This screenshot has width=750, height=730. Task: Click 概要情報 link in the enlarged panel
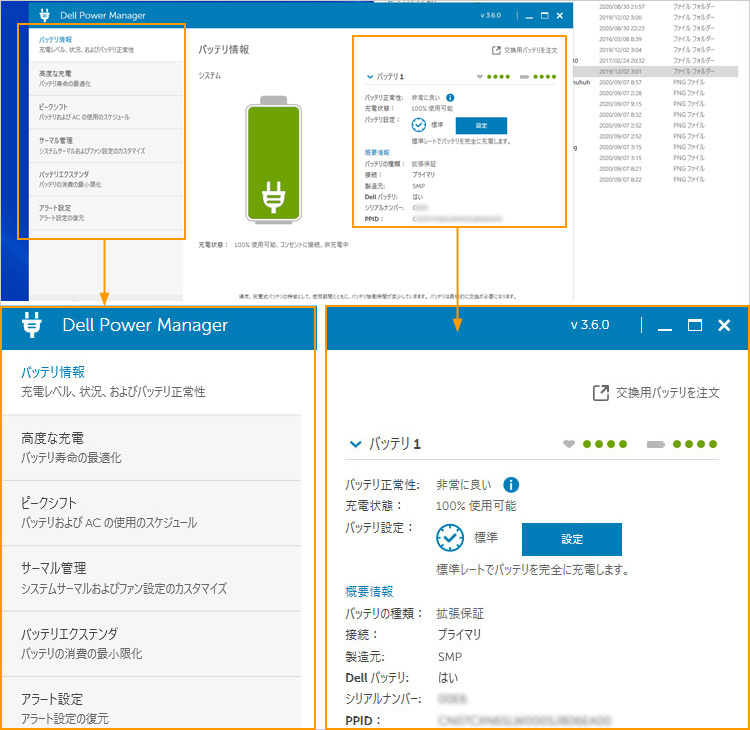369,592
